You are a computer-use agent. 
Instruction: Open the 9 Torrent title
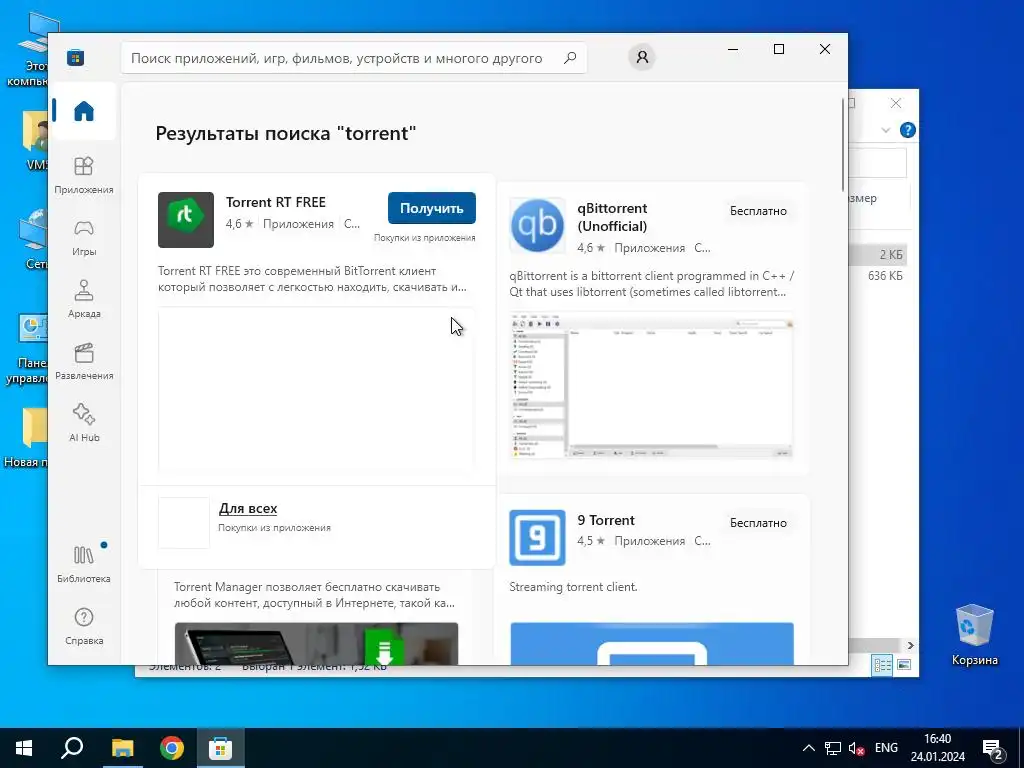[606, 520]
